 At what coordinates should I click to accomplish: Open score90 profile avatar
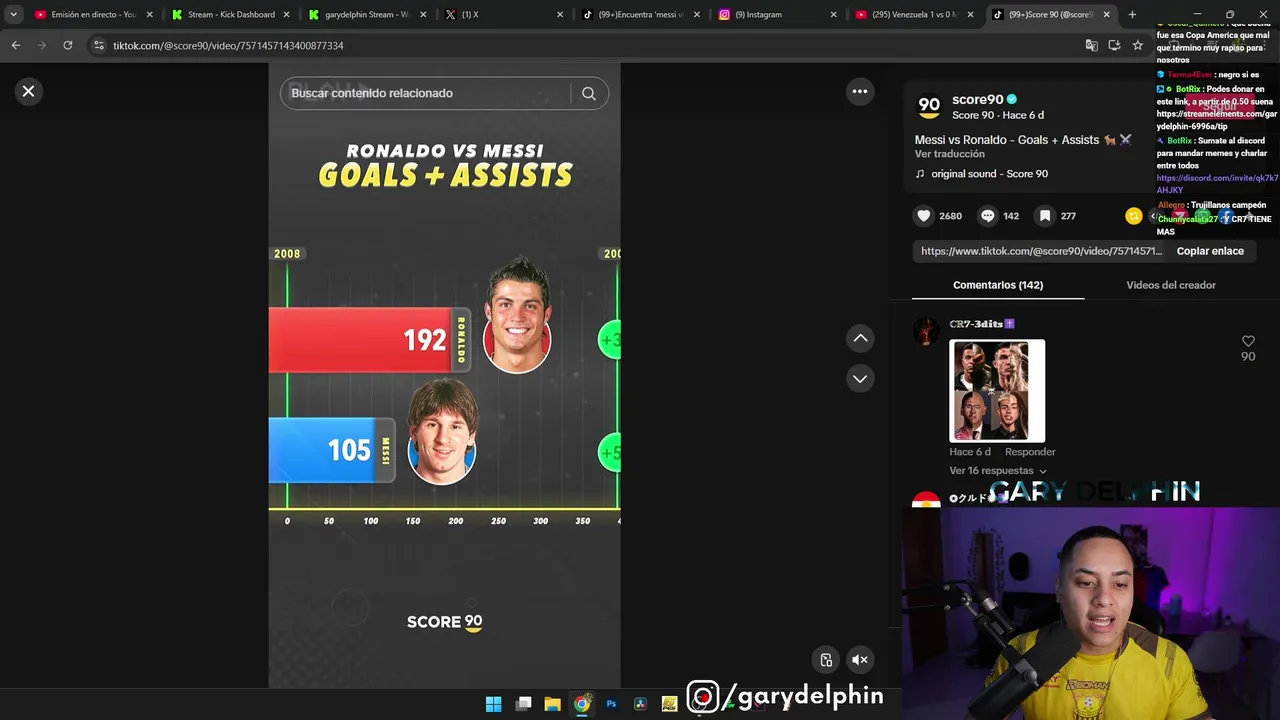[929, 105]
